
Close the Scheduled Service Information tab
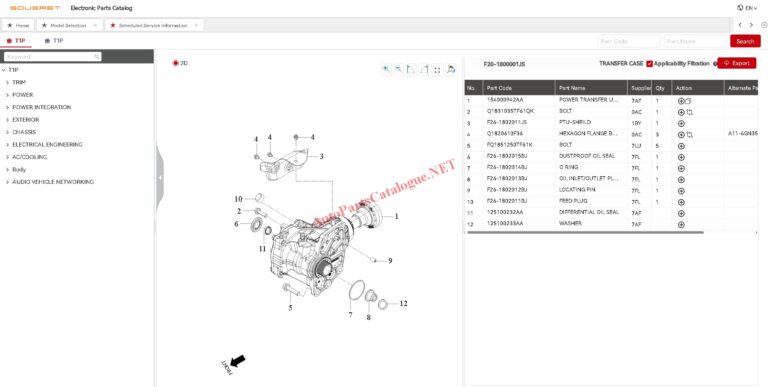(x=196, y=25)
